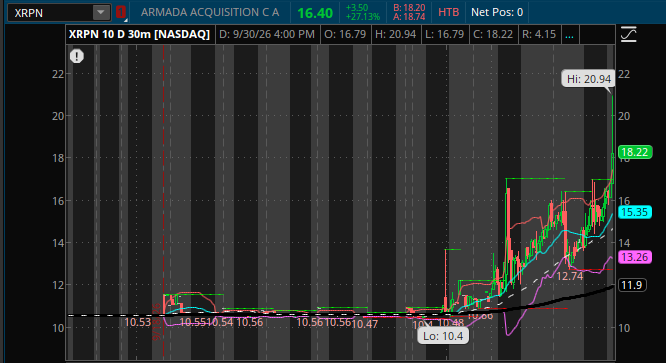The width and height of the screenshot is (666, 363).
Task: Click the bid price B: 18.20
Action: click(x=409, y=8)
